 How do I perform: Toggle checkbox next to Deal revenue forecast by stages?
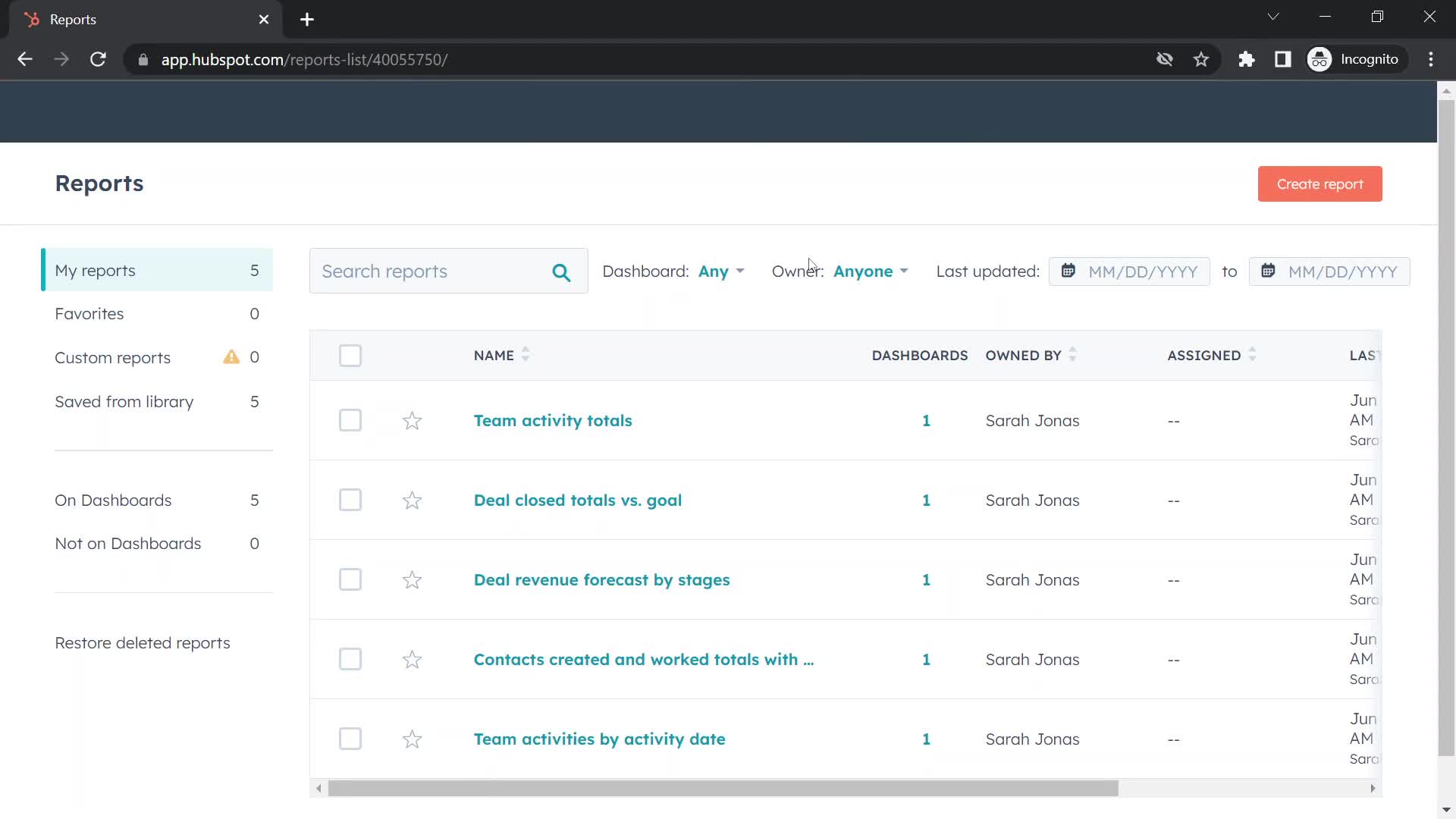[x=350, y=579]
